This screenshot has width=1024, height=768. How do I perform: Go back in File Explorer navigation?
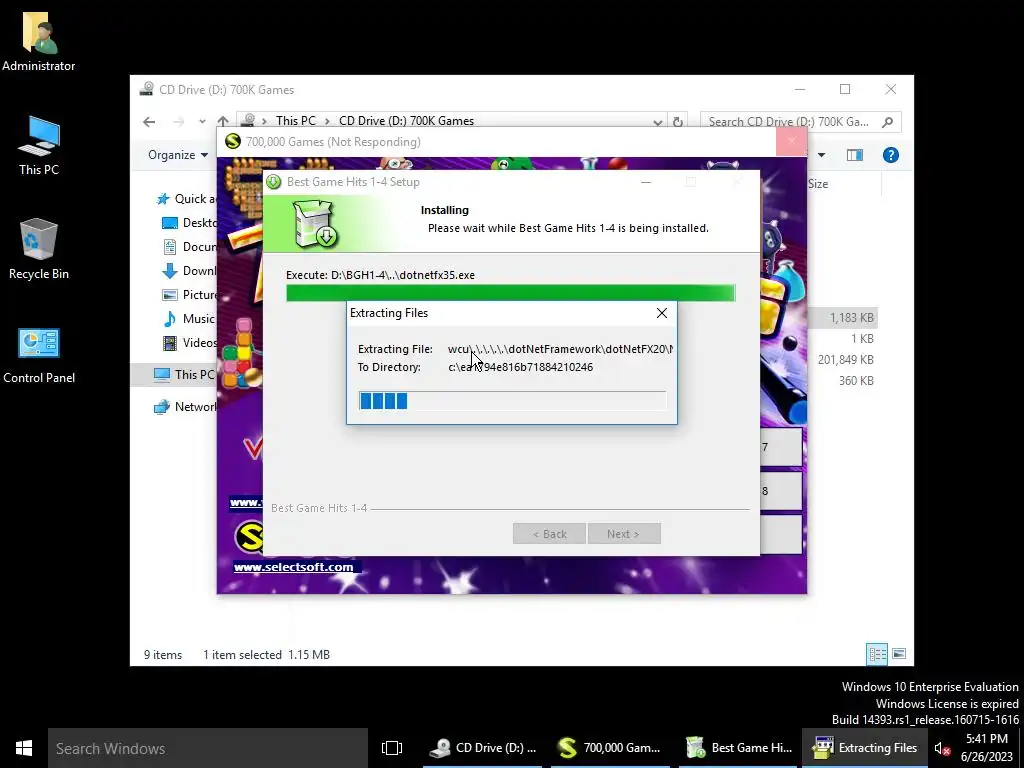point(149,121)
